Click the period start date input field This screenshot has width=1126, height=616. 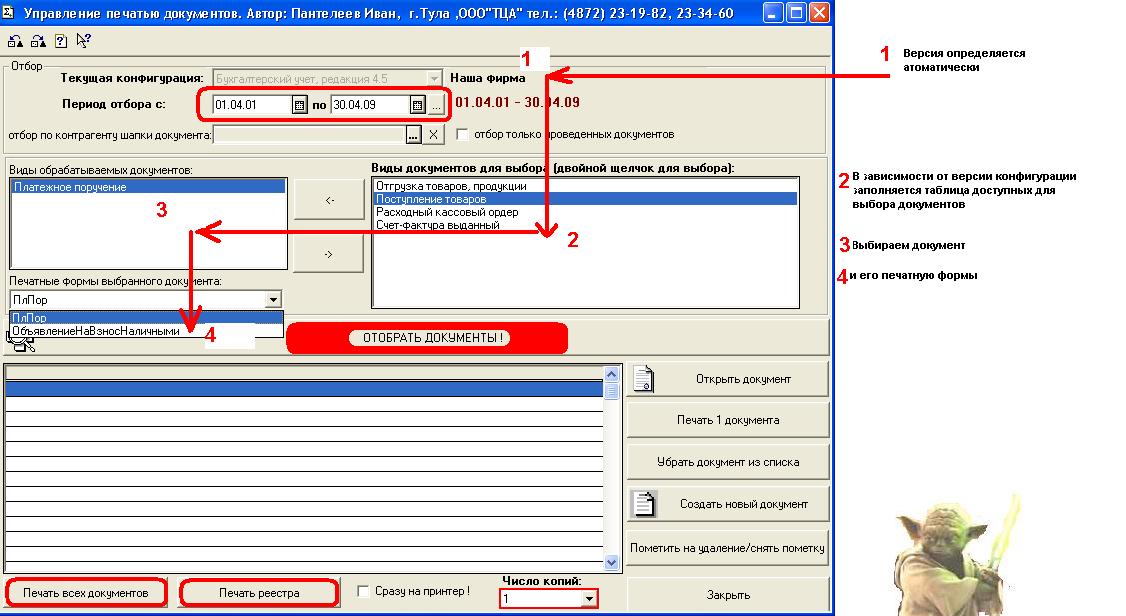coord(250,105)
